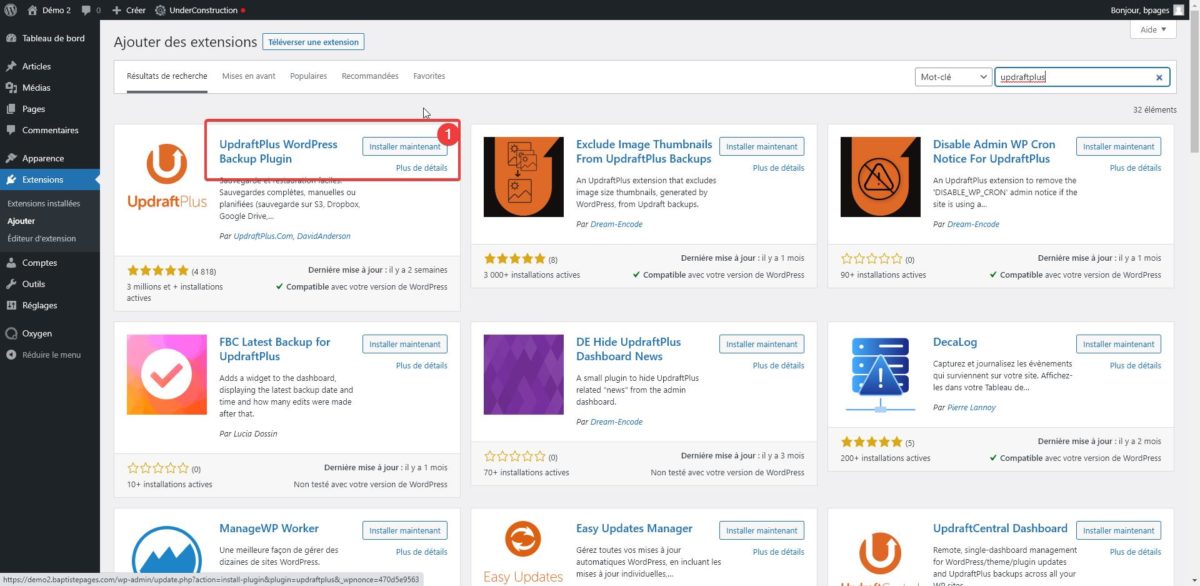Click FBC Latest Backup checkmark icon
The width and height of the screenshot is (1200, 586).
coord(167,375)
